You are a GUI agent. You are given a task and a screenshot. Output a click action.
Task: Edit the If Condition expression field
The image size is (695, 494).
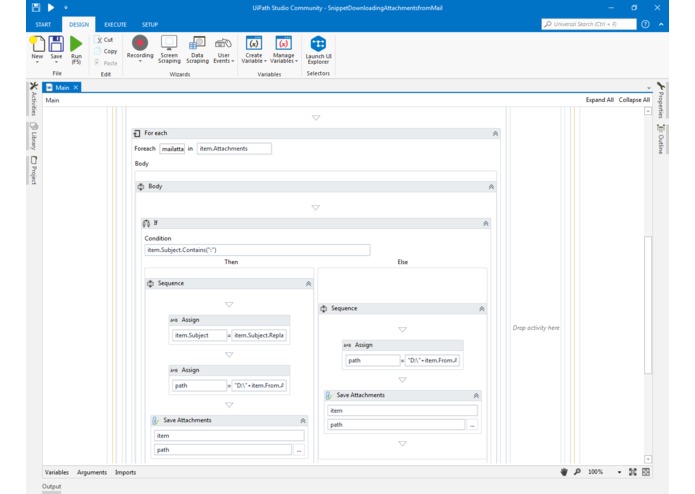tap(257, 250)
